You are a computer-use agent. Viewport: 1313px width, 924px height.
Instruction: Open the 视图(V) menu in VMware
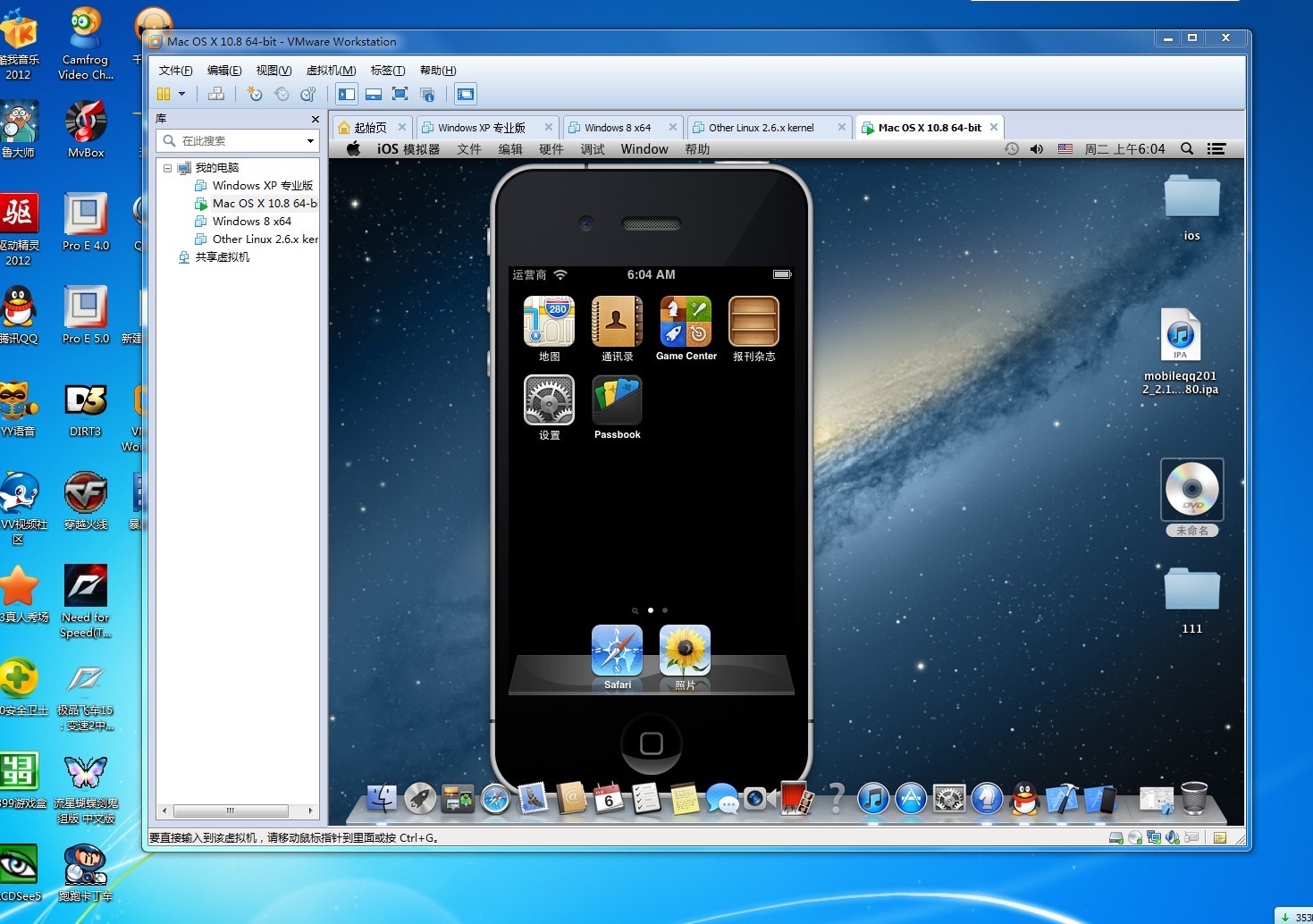point(274,71)
